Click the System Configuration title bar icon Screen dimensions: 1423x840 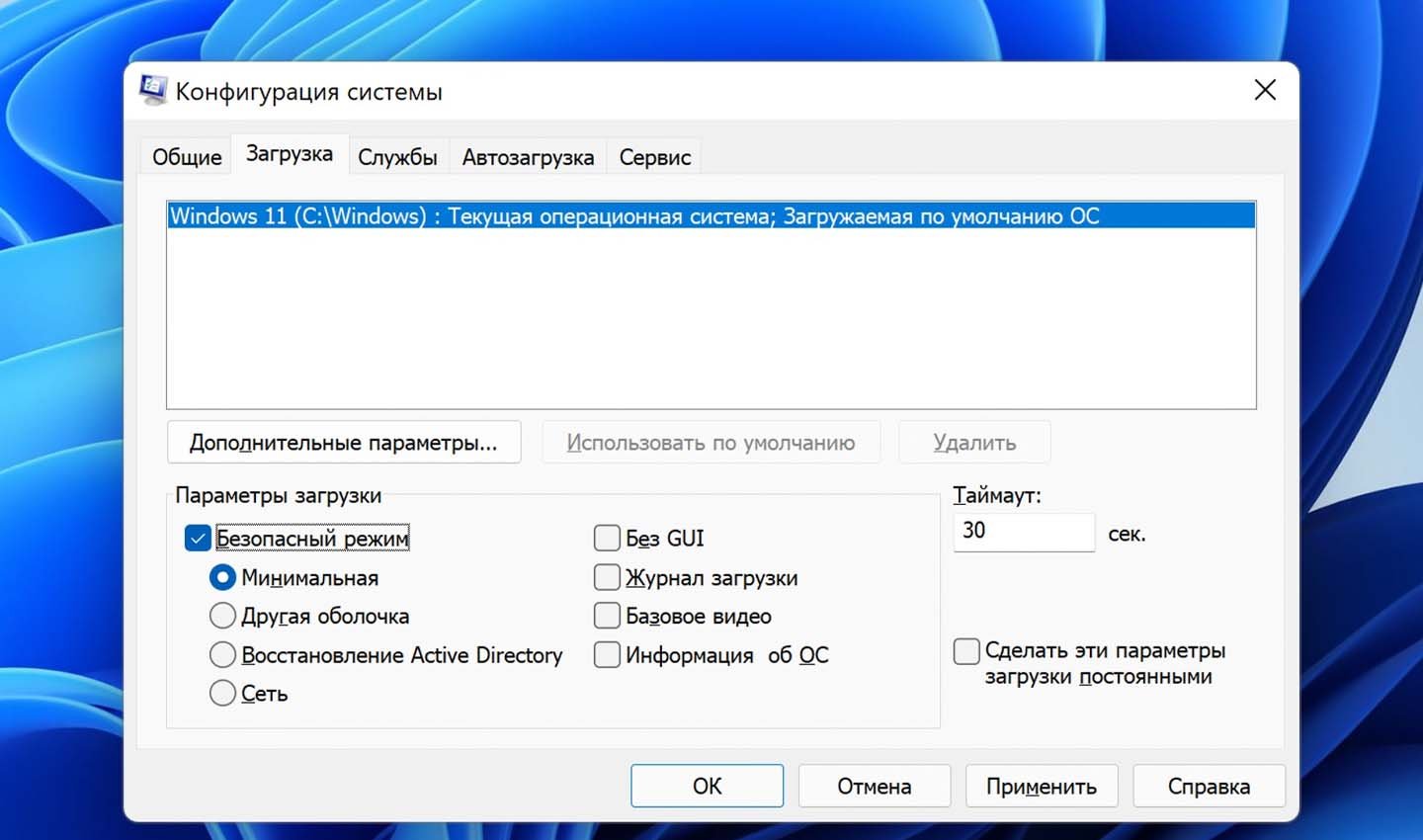pyautogui.click(x=153, y=90)
